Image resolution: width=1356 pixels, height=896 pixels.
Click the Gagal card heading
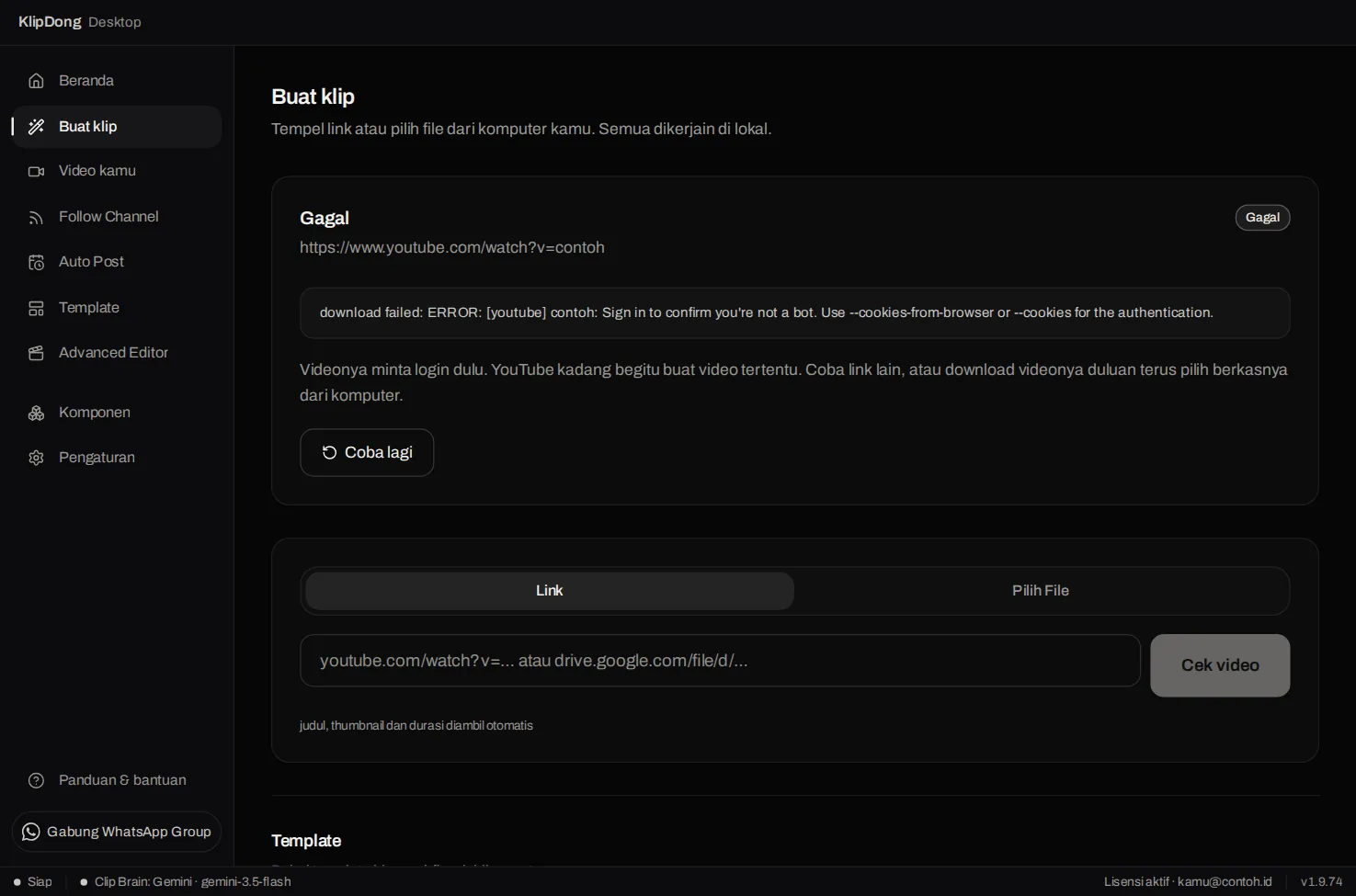(325, 218)
